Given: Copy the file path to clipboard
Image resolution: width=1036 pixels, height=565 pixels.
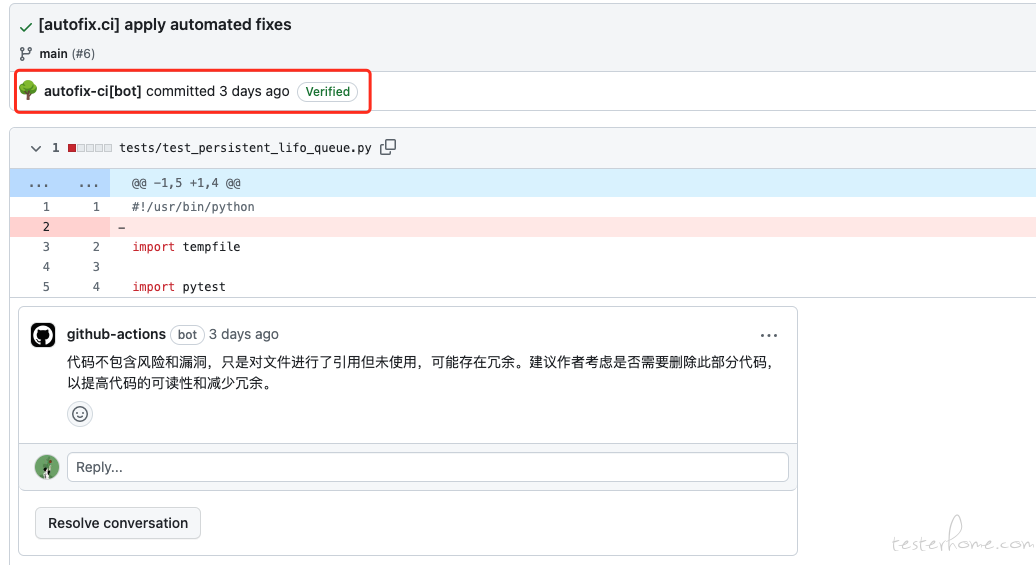Looking at the screenshot, I should (388, 147).
